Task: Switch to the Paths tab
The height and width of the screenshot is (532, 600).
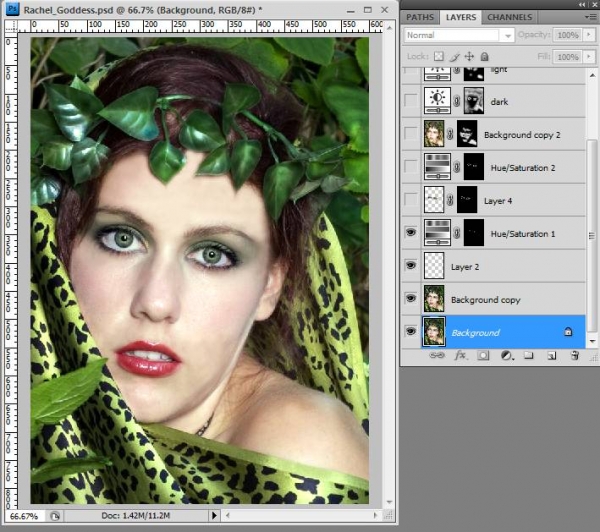Action: 420,17
